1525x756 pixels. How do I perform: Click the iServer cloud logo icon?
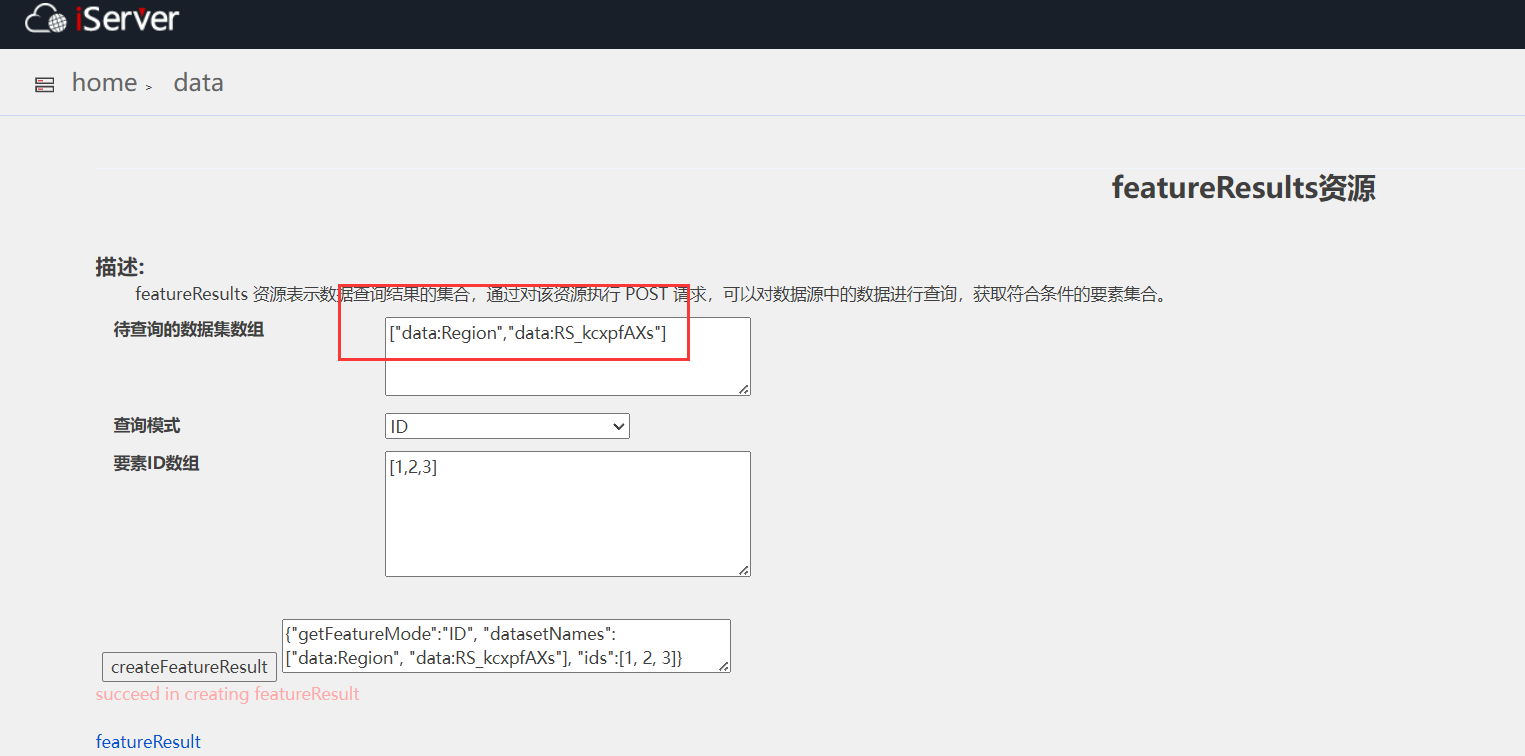[46, 19]
